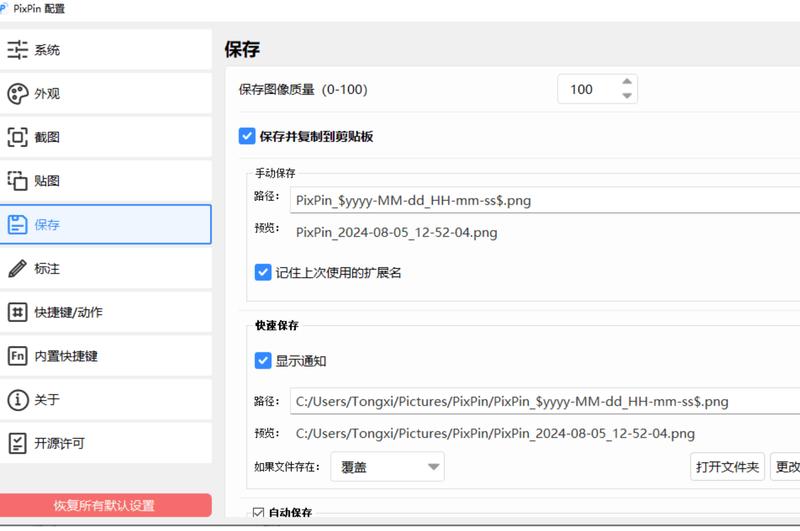This screenshot has width=800, height=531.
Task: Switch to the 贴图 settings section
Action: coord(106,181)
